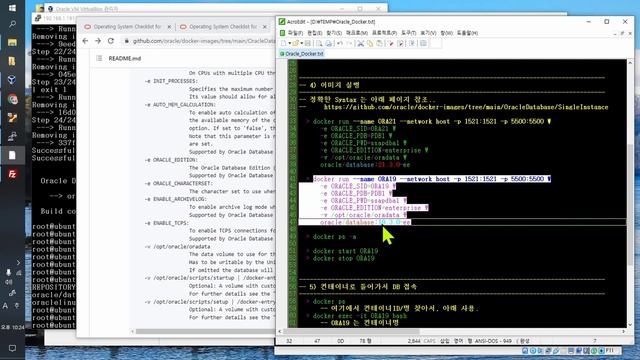Open VirtualBox cube icon on the taskbar
The height and width of the screenshot is (360, 640).
coord(12,80)
